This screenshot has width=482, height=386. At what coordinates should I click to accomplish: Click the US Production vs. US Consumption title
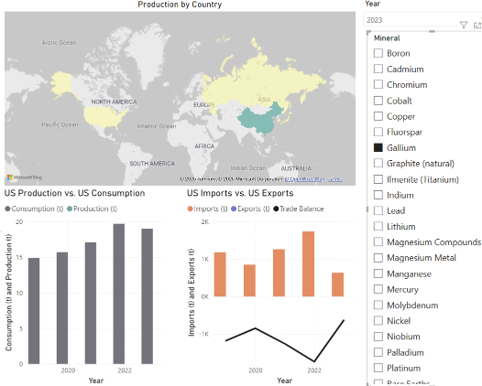pyautogui.click(x=75, y=193)
